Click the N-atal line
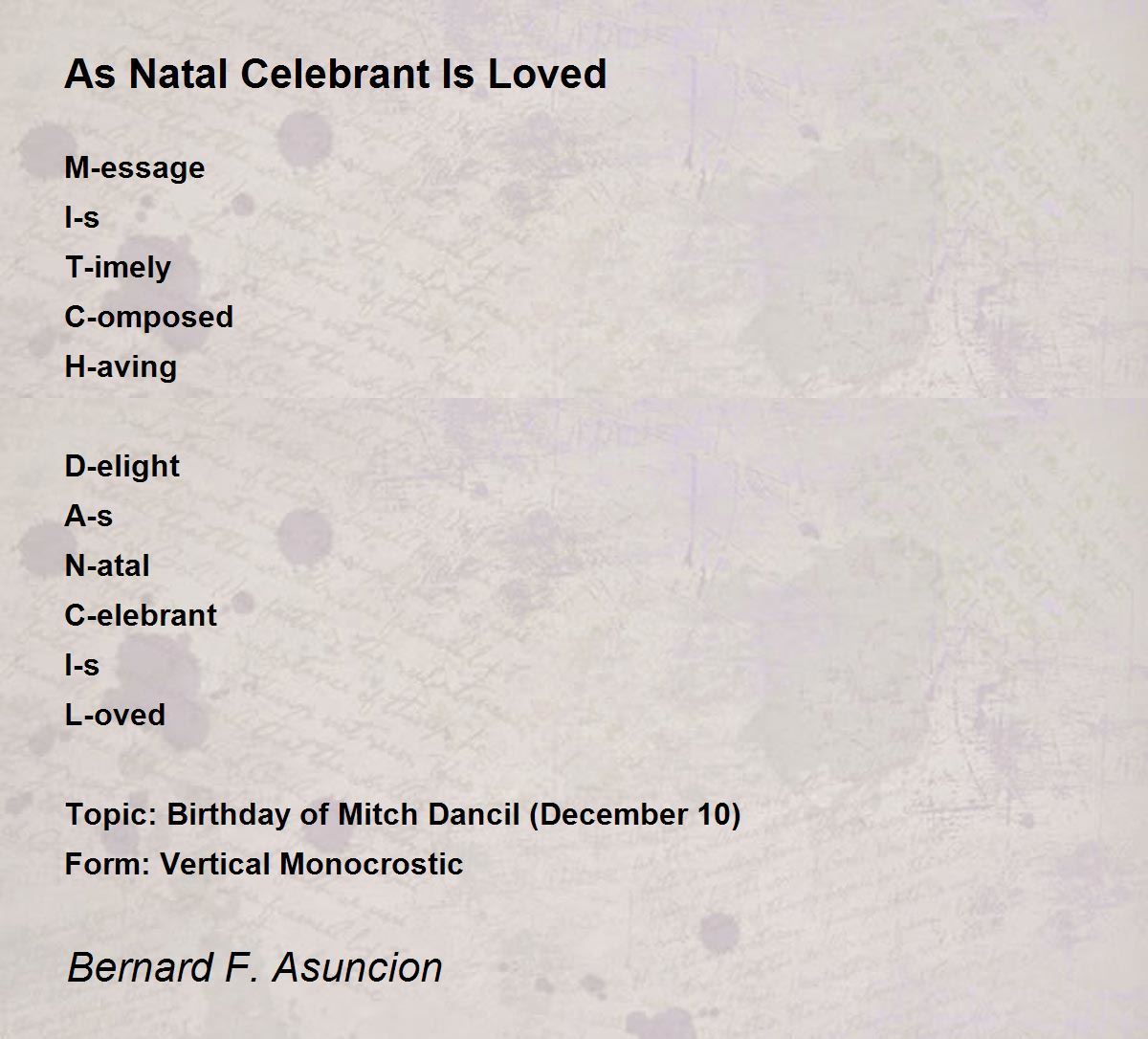1148x1039 pixels. pyautogui.click(x=107, y=565)
